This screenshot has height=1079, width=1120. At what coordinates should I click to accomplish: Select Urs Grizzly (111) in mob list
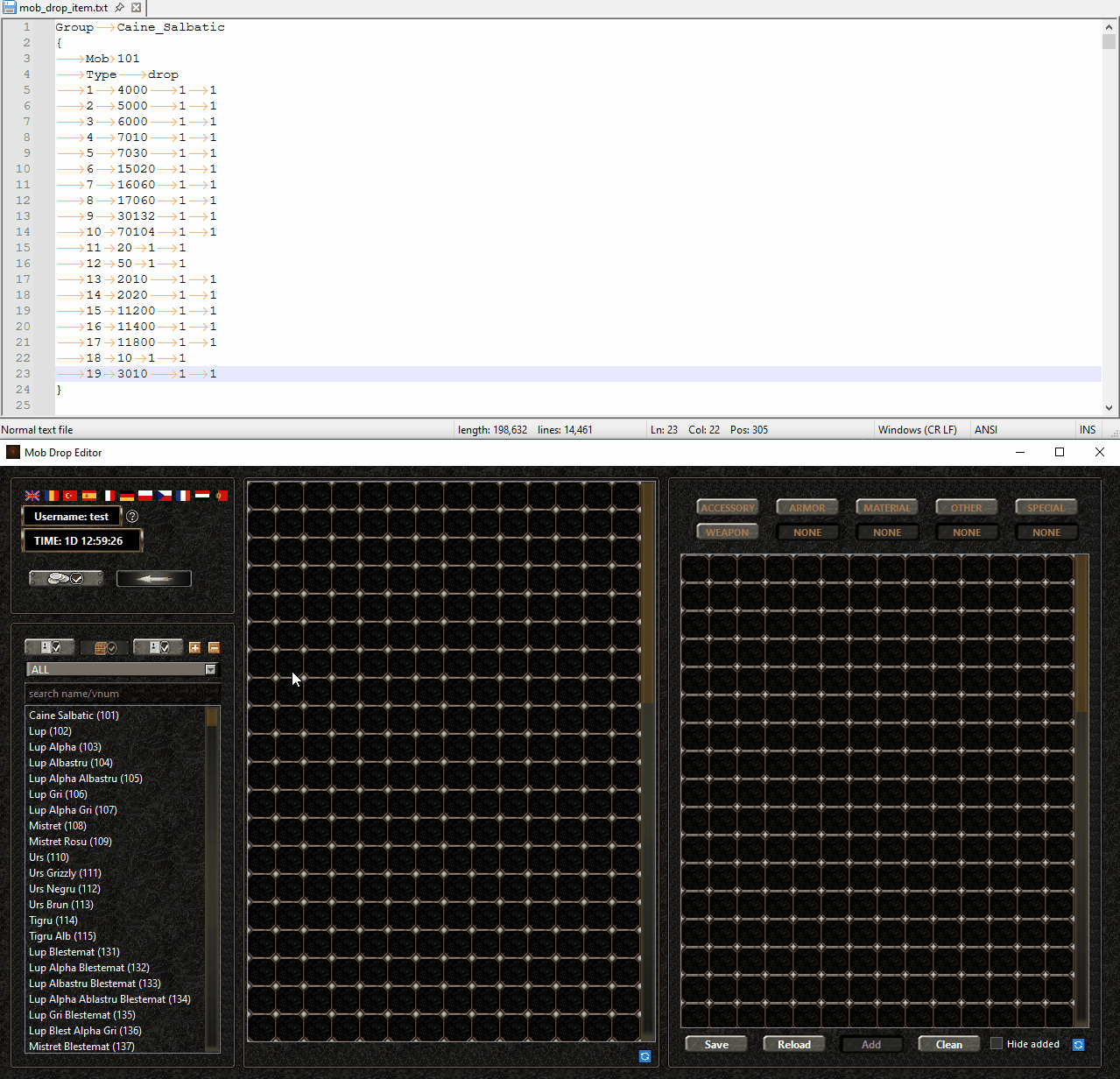click(x=65, y=873)
